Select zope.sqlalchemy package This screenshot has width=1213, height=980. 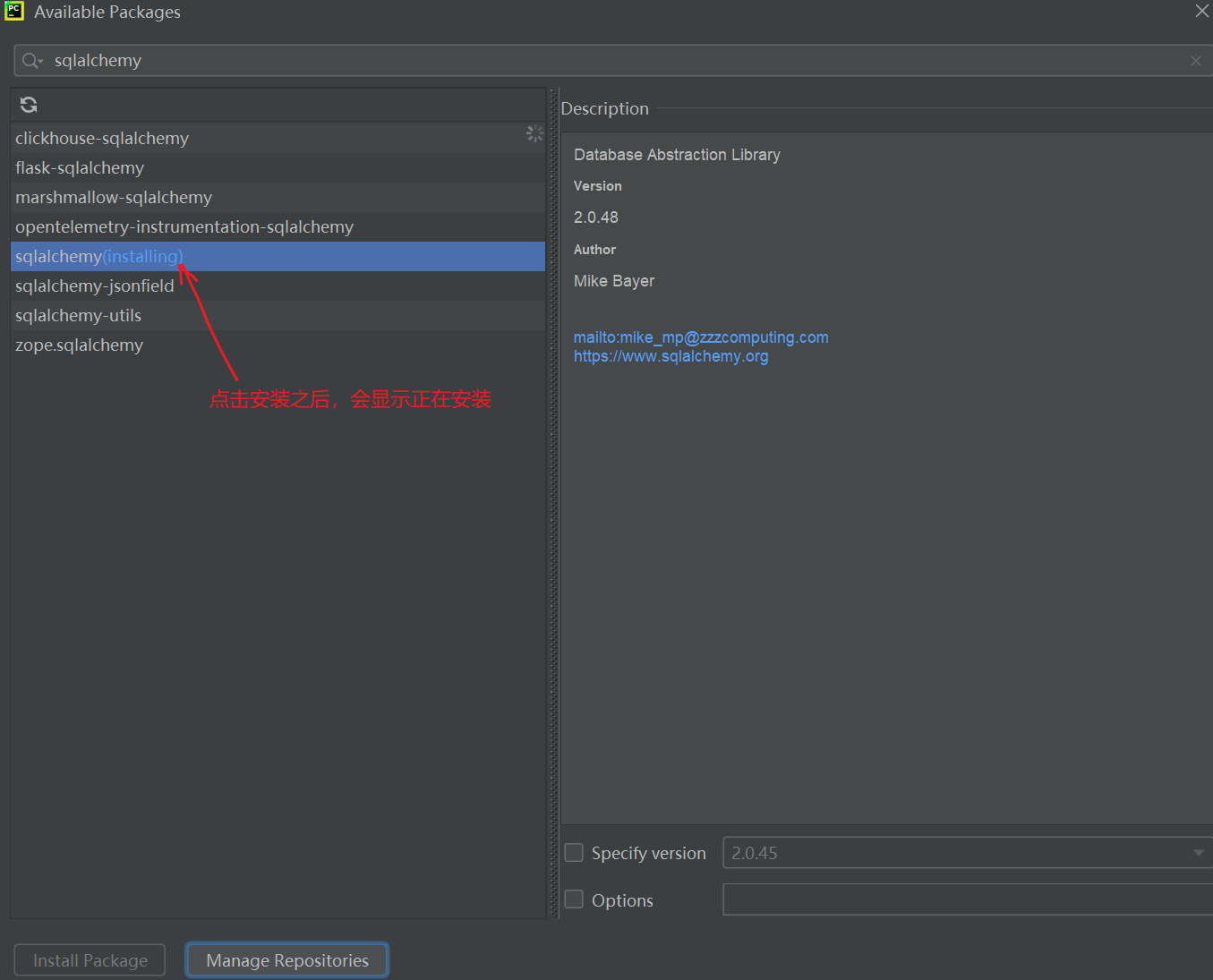click(278, 345)
